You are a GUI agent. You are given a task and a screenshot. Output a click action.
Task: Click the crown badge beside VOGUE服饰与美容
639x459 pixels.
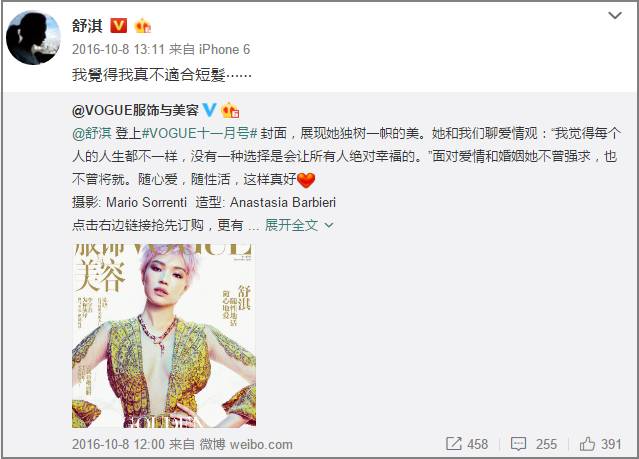coord(230,110)
